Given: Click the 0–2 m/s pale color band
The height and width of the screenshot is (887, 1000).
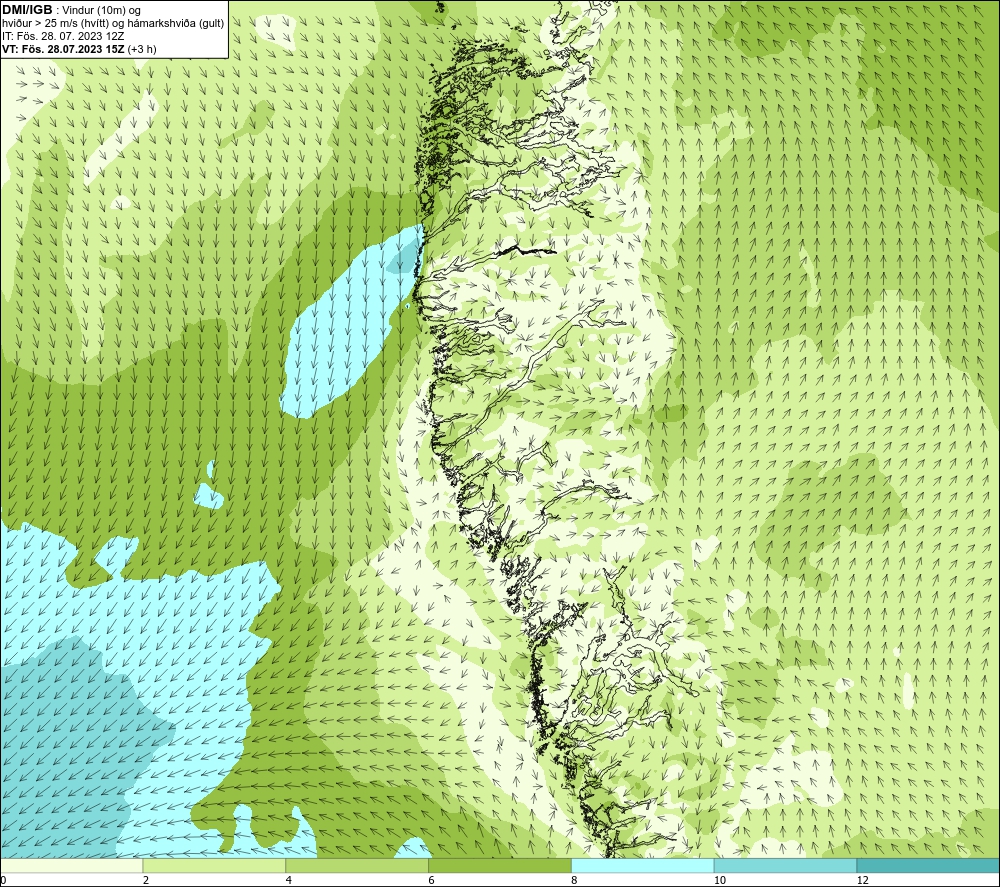Looking at the screenshot, I should [x=71, y=866].
